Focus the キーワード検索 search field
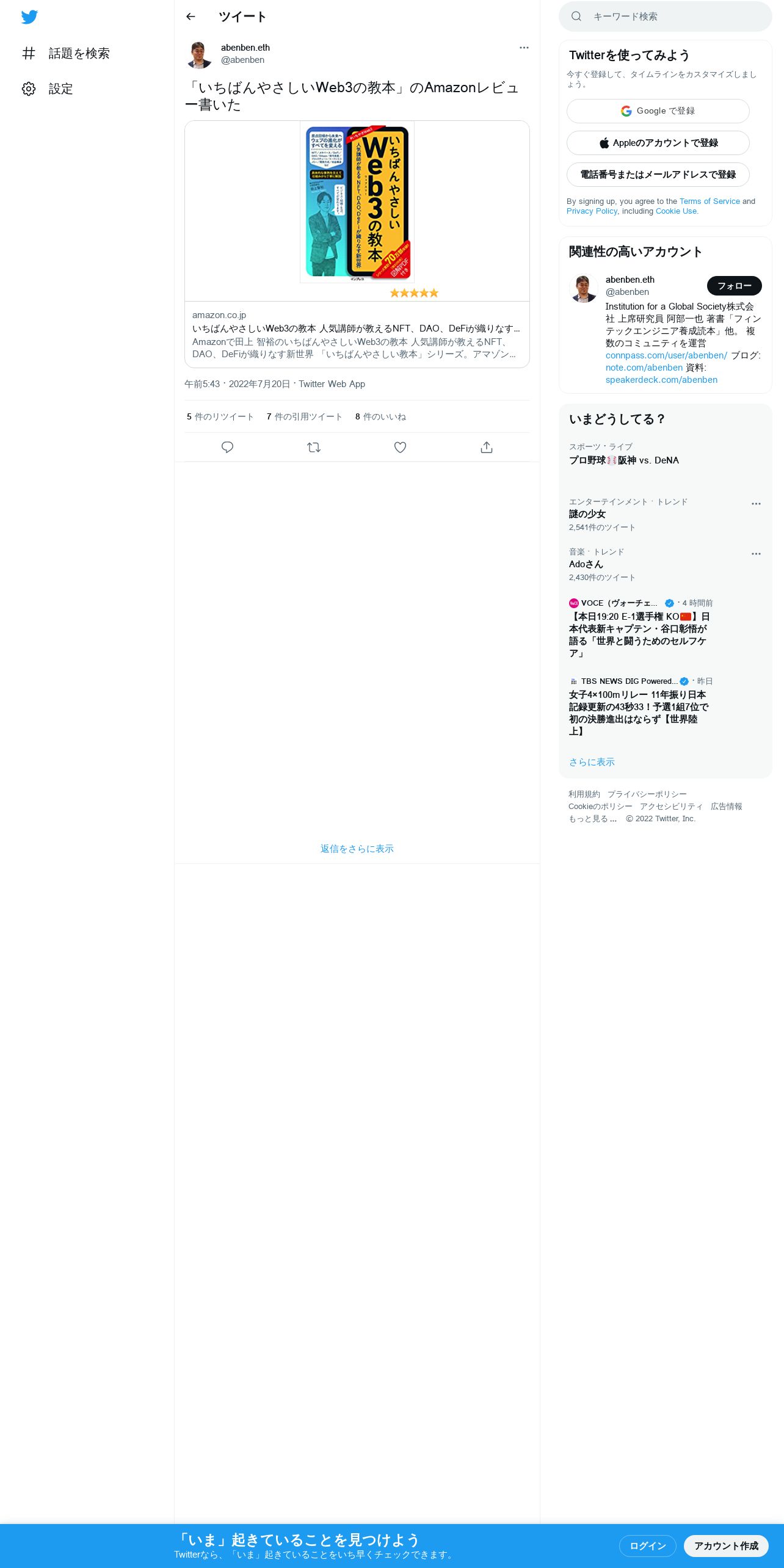 [x=666, y=16]
